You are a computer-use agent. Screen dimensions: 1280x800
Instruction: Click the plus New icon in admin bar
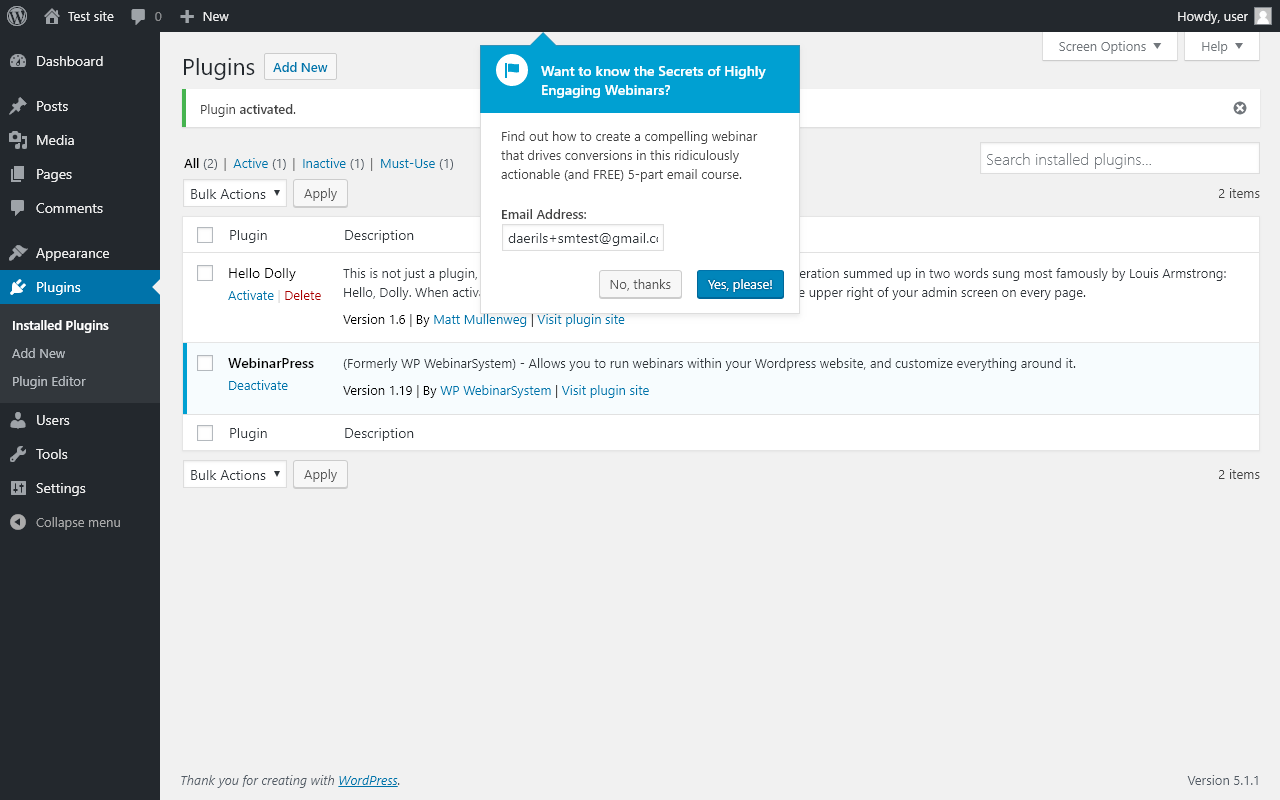(186, 16)
